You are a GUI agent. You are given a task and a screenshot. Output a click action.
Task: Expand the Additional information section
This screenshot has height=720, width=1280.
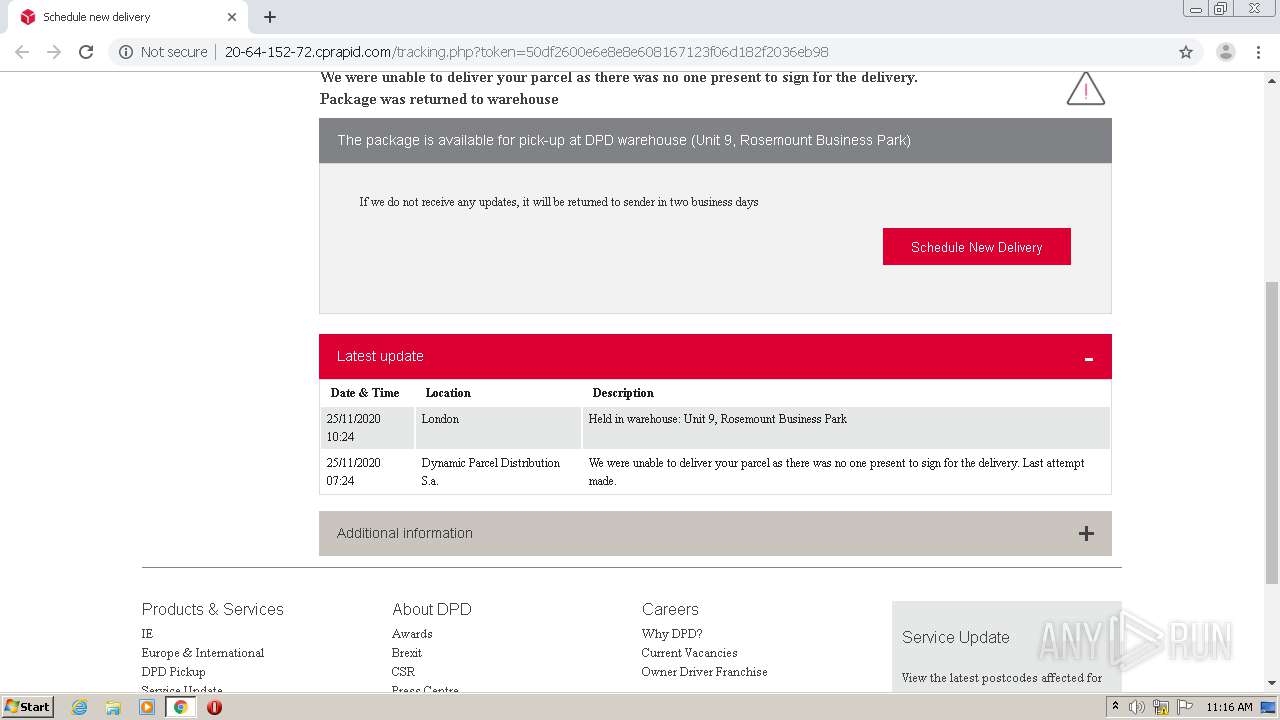(1086, 534)
